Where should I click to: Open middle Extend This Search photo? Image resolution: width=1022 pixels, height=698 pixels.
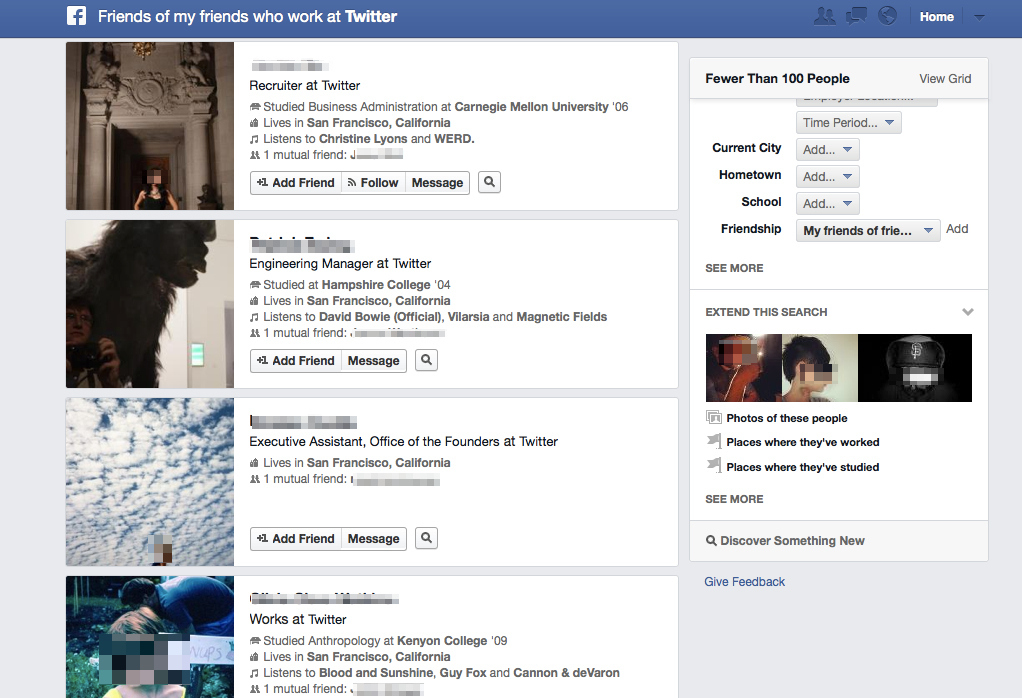[820, 368]
